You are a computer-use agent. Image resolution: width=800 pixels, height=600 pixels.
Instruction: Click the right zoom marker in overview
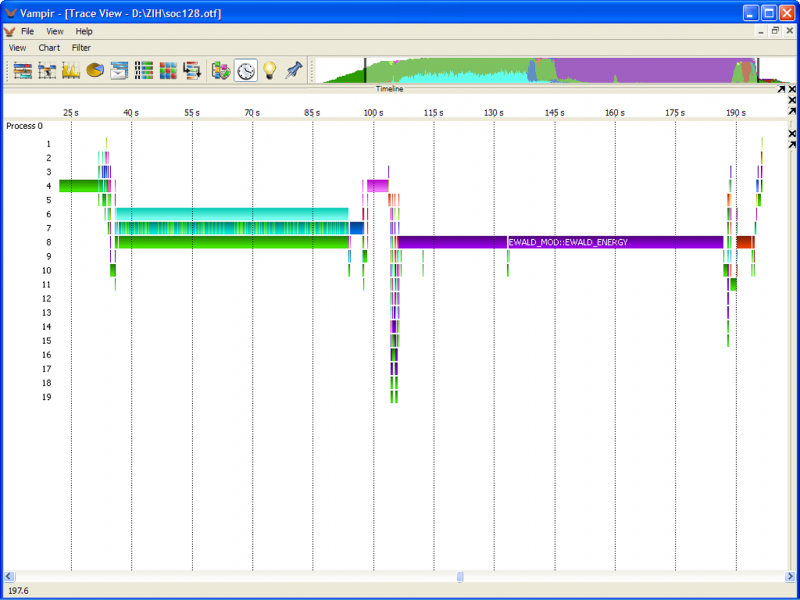coord(758,70)
